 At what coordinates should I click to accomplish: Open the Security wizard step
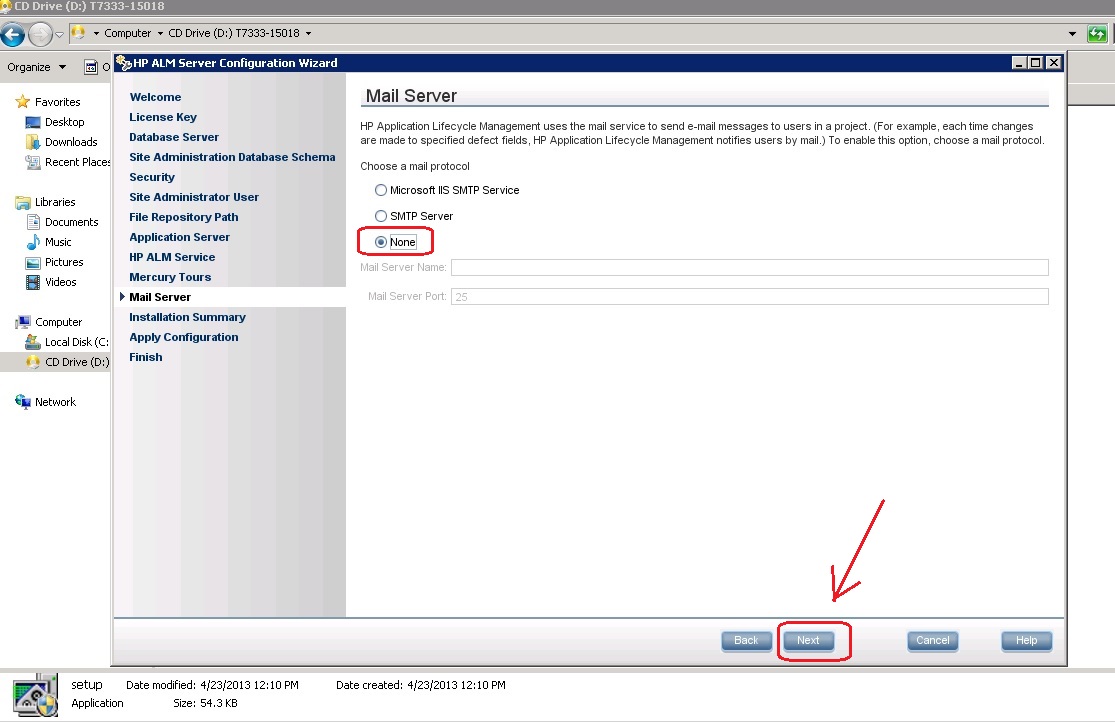[x=151, y=177]
